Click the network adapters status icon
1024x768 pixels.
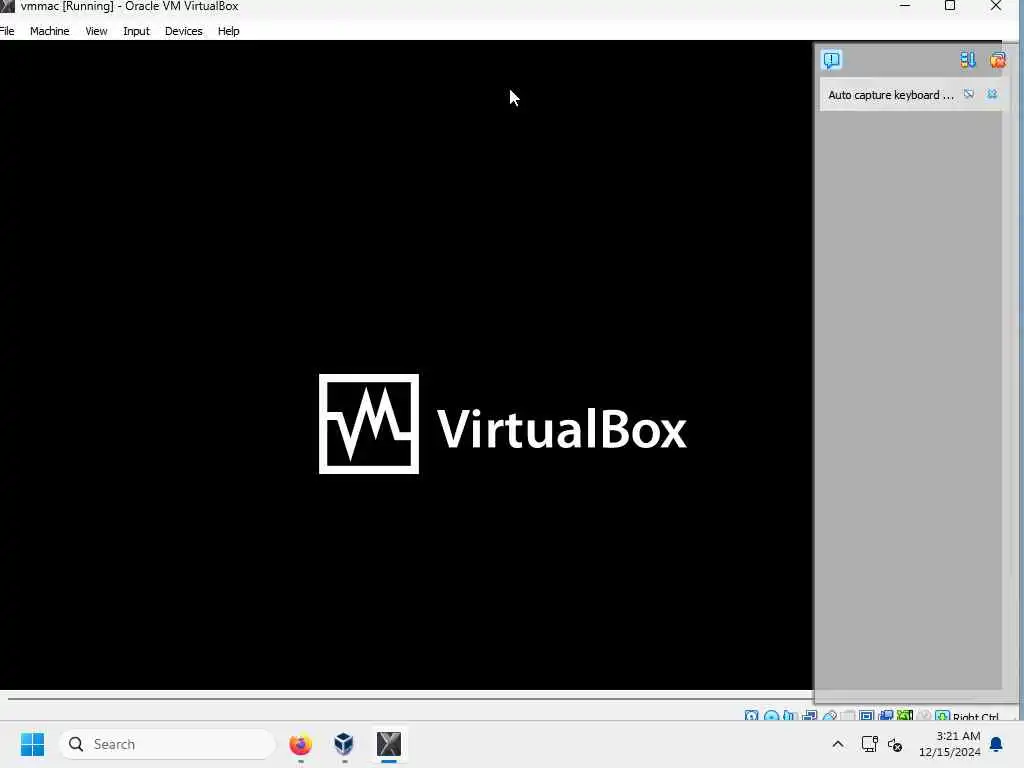pyautogui.click(x=810, y=716)
